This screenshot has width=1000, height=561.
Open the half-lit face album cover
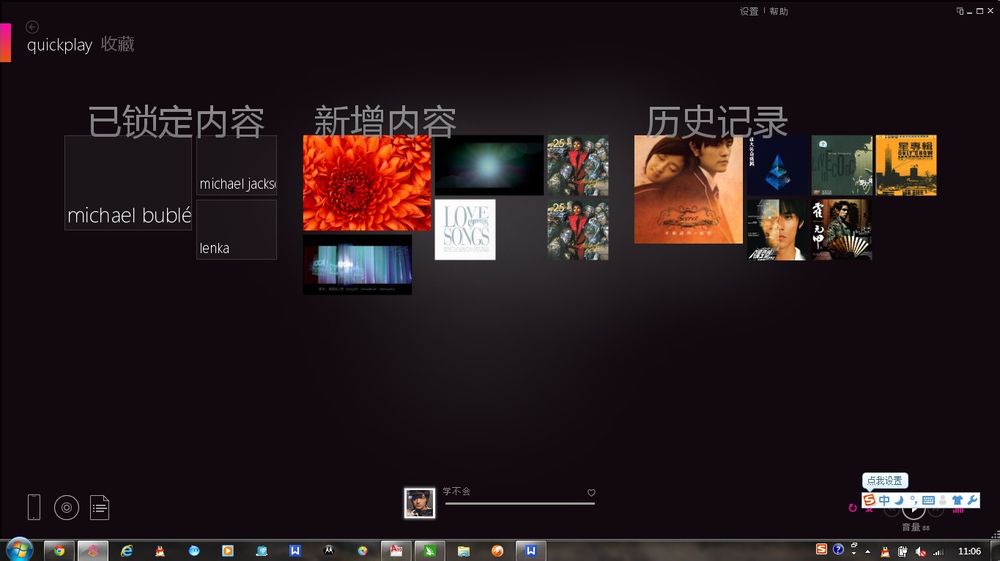[777, 230]
